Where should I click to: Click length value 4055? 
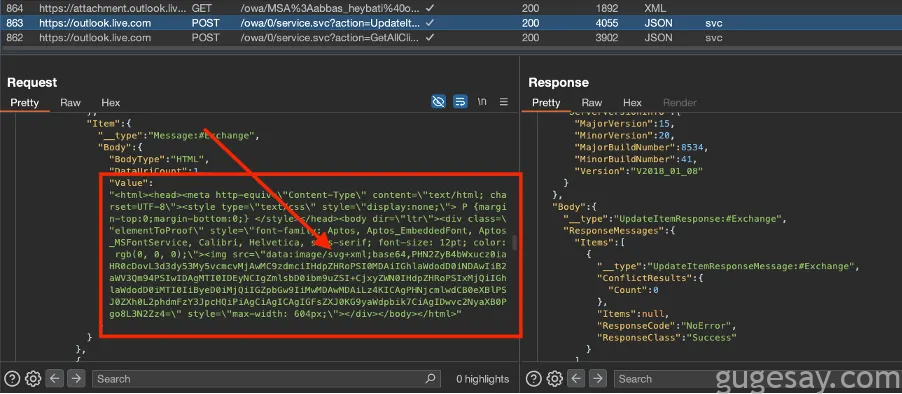(607, 23)
